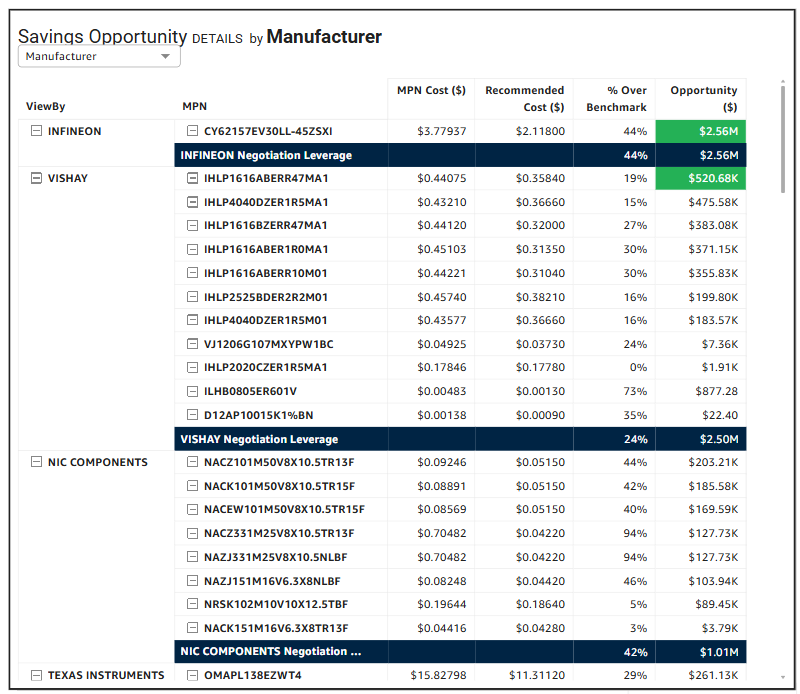Collapse the IHLP1616ABERR47MA1 row
This screenshot has height=694, width=800.
pos(192,178)
